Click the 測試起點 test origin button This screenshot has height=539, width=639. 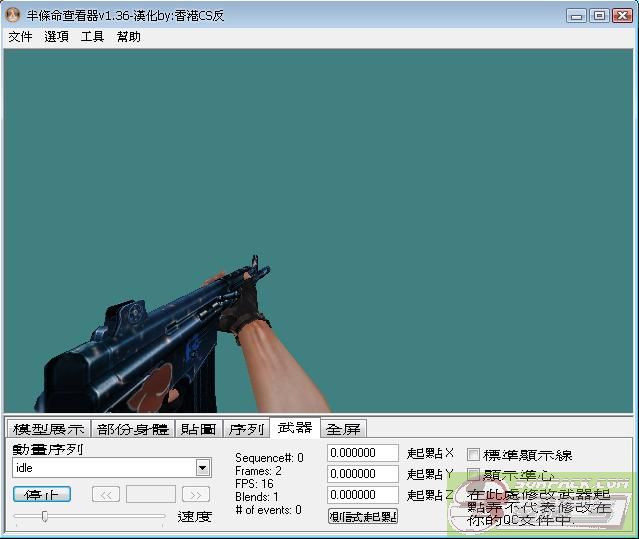tap(362, 516)
